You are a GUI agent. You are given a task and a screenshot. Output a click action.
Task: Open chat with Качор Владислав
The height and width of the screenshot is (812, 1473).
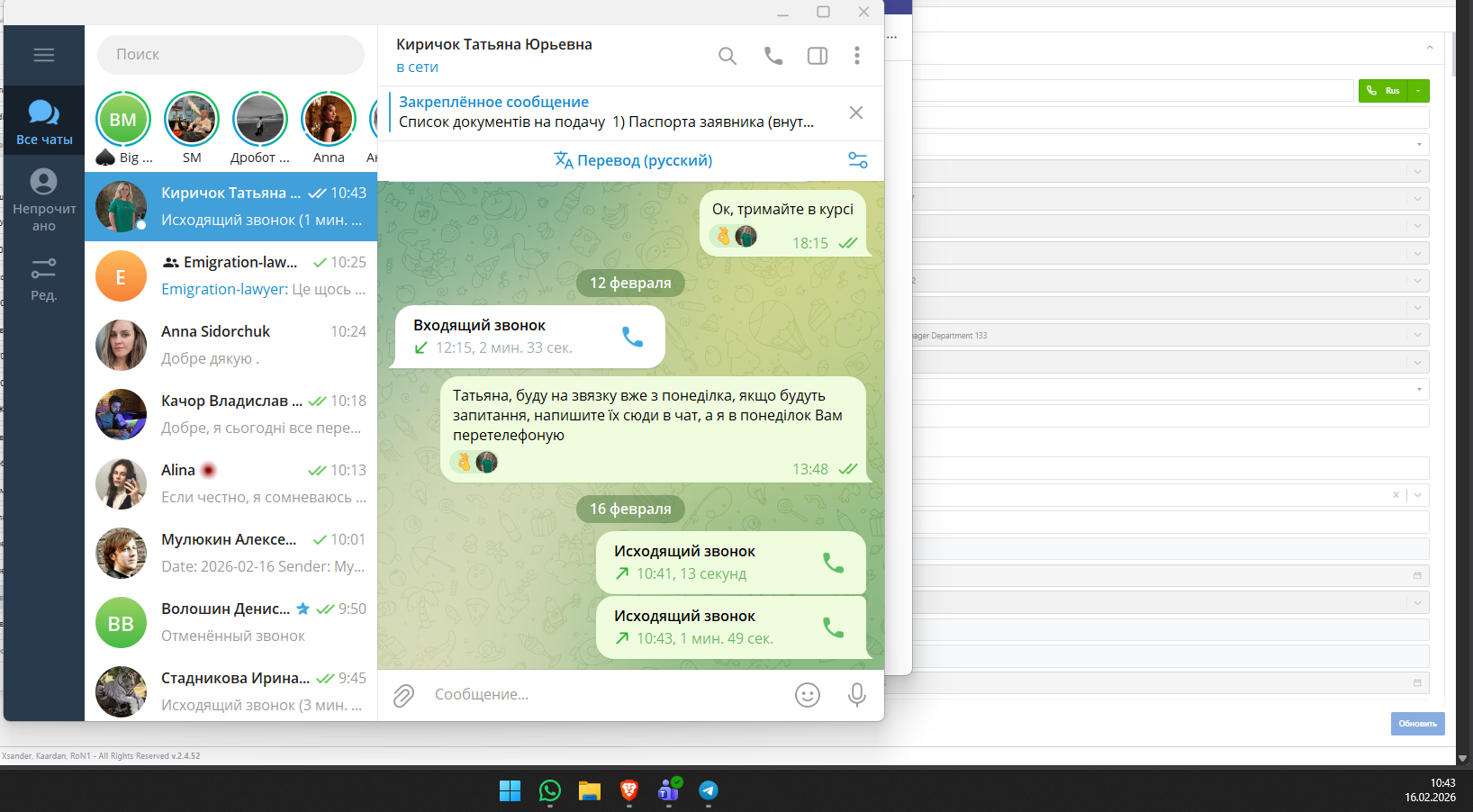pyautogui.click(x=231, y=414)
